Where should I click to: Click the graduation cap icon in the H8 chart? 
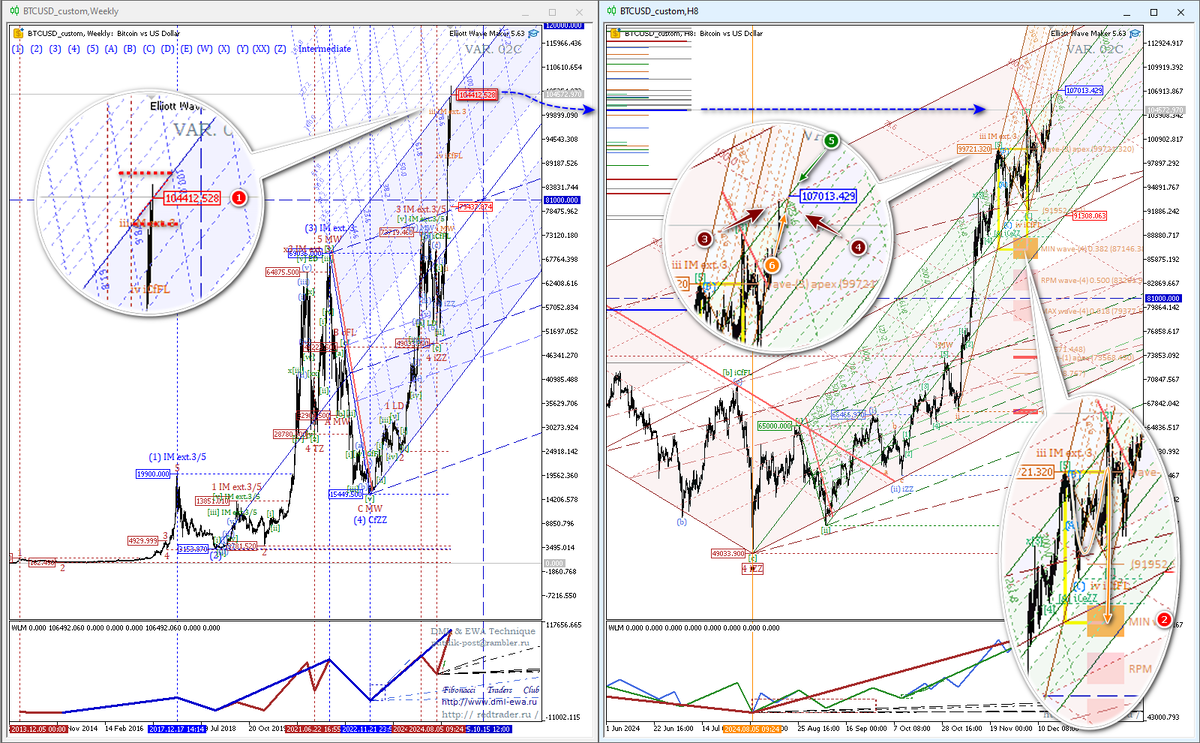[x=1135, y=33]
